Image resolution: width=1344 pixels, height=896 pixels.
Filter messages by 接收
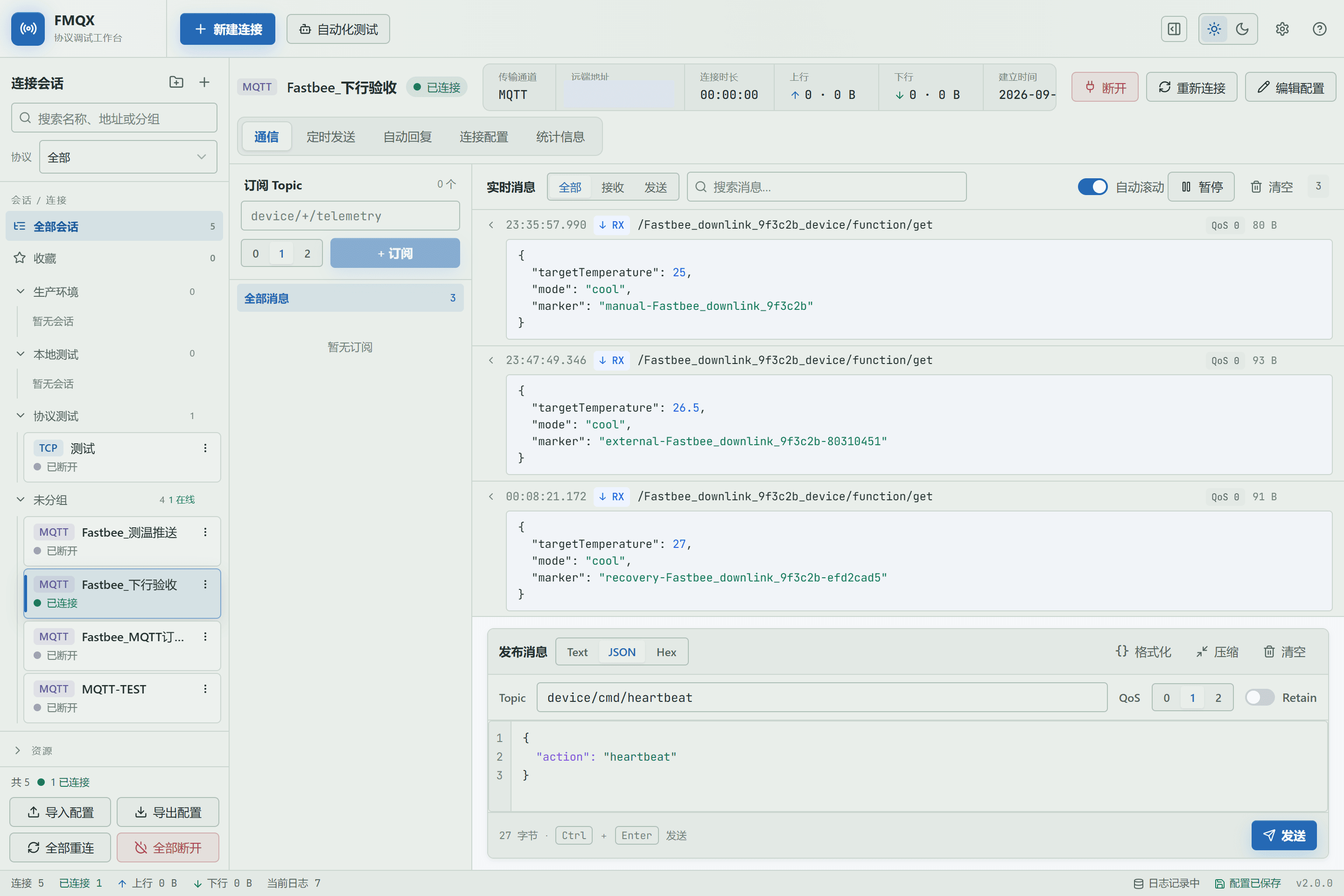pyautogui.click(x=613, y=187)
